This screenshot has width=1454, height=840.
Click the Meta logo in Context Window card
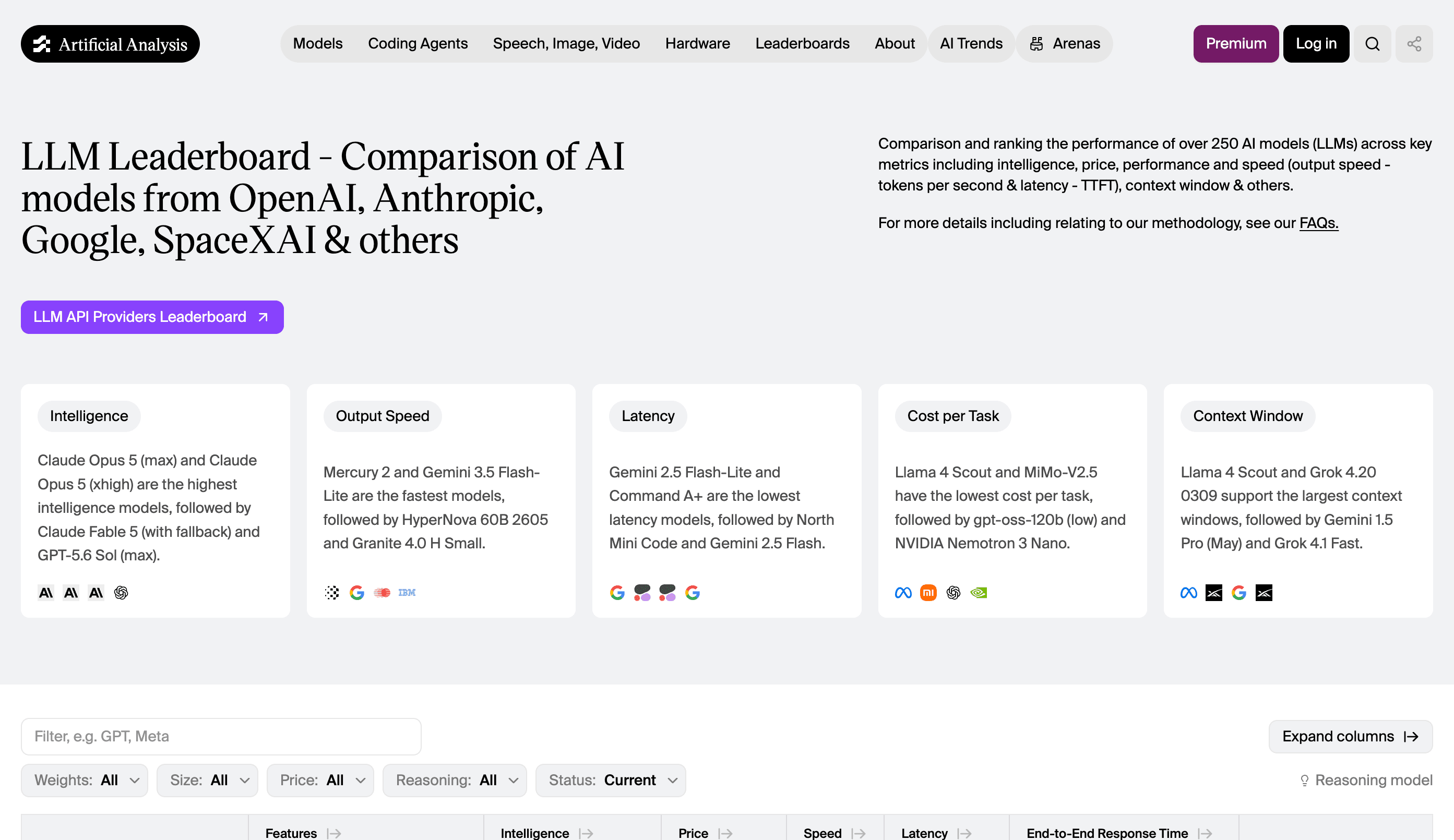1188,593
